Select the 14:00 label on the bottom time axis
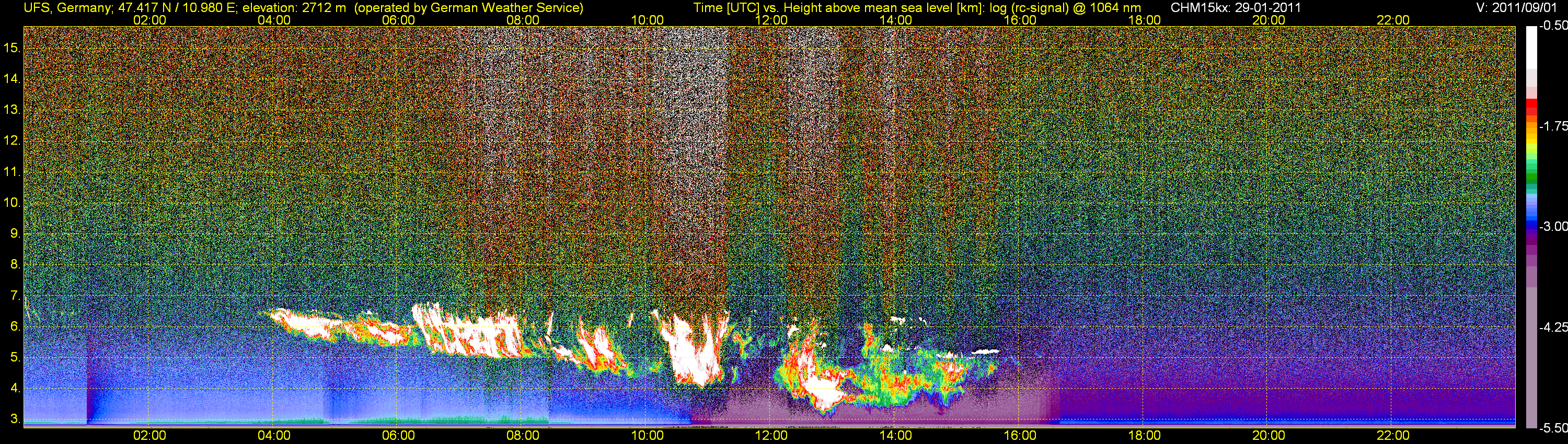Screen dimensions: 1568x444 896,436
